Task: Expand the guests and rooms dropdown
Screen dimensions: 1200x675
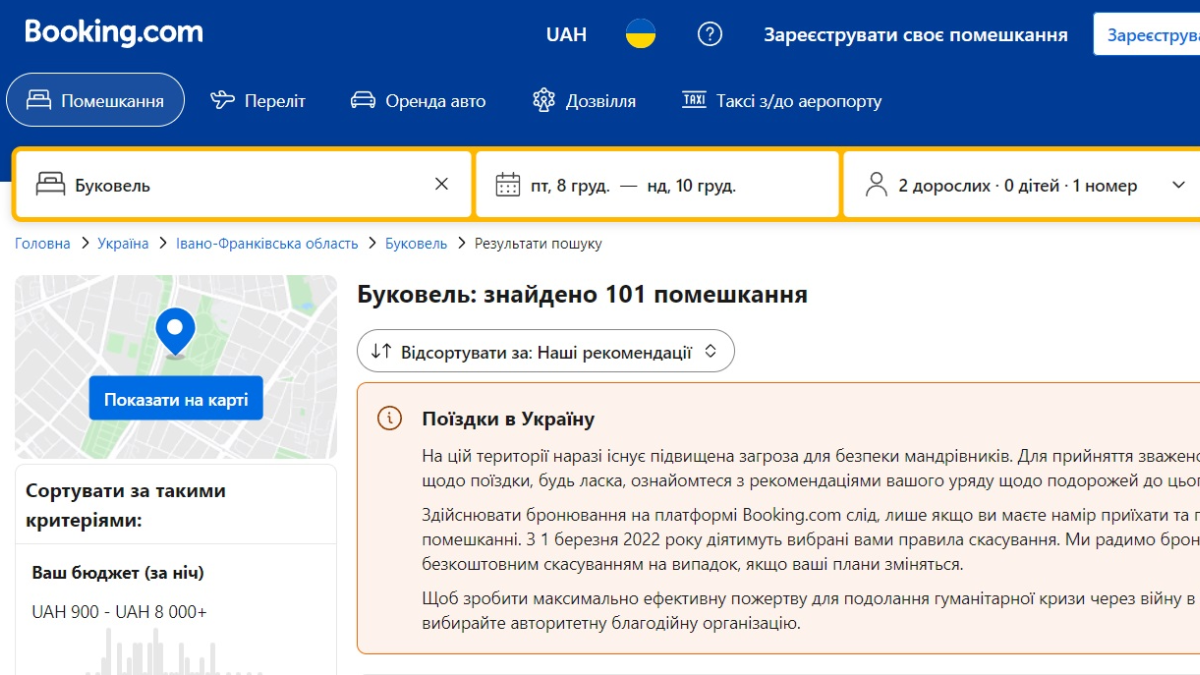Action: click(1178, 185)
